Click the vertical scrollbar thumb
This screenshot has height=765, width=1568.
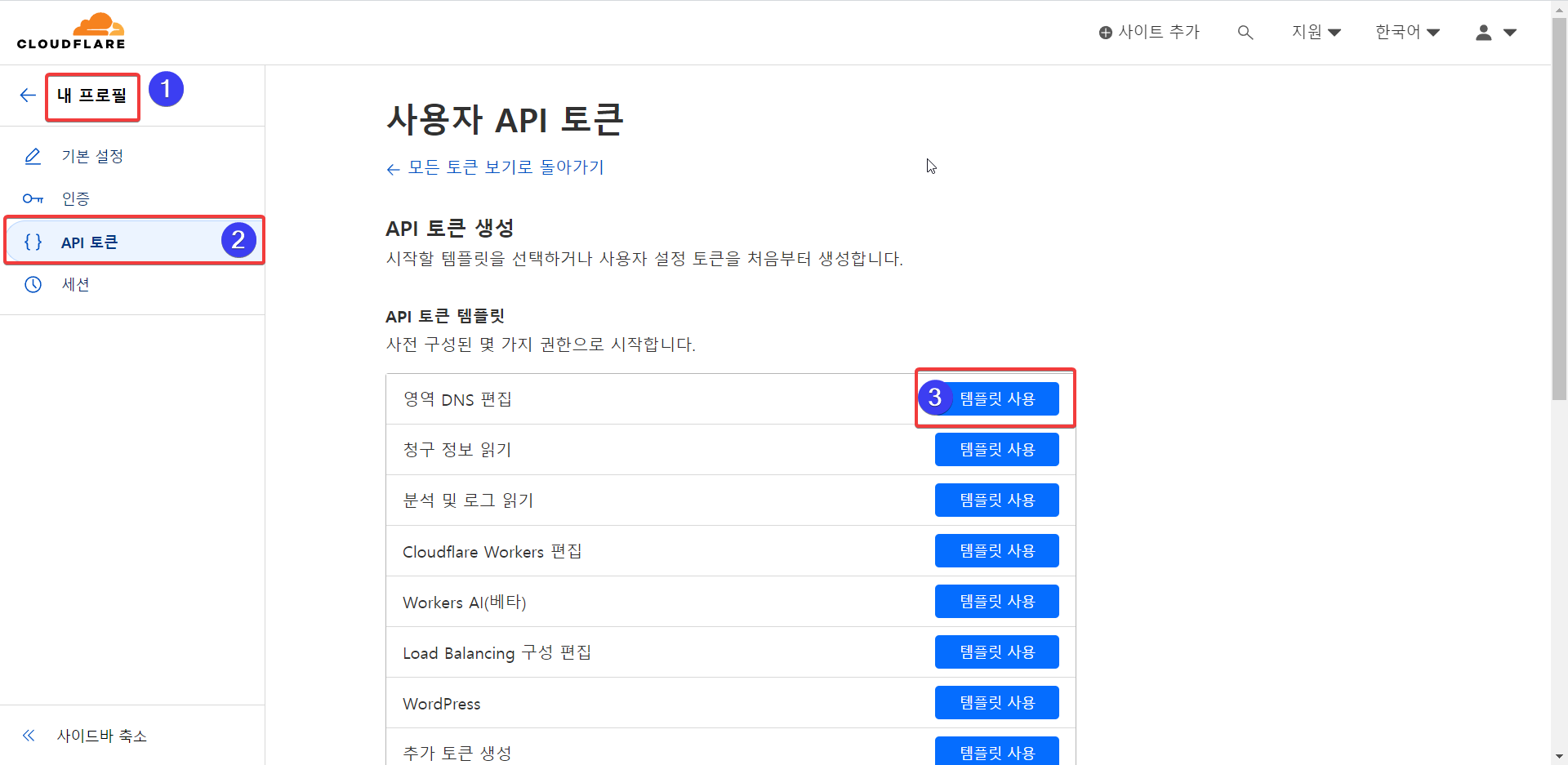tap(1559, 208)
